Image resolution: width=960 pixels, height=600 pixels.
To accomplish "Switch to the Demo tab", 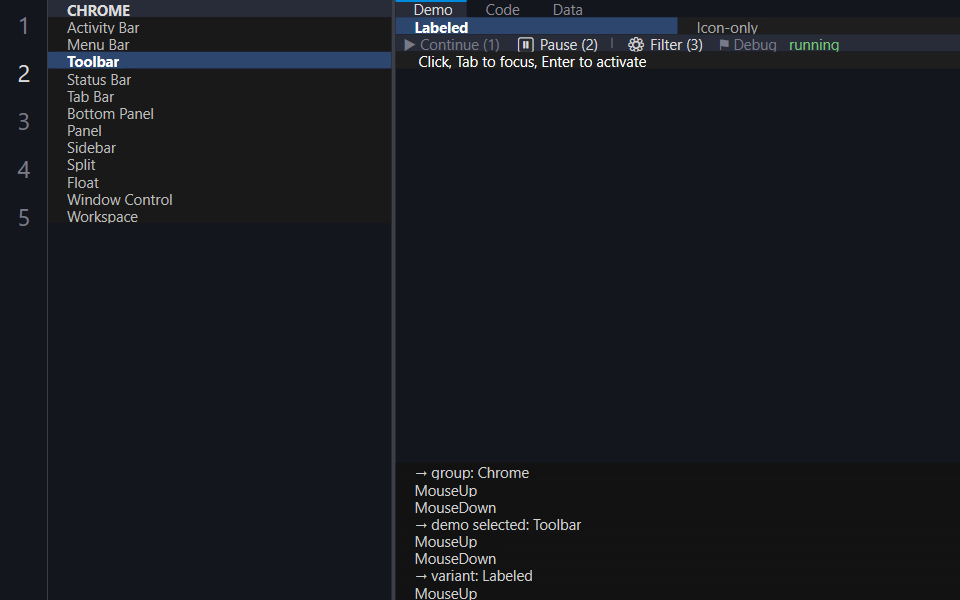I will coord(433,9).
